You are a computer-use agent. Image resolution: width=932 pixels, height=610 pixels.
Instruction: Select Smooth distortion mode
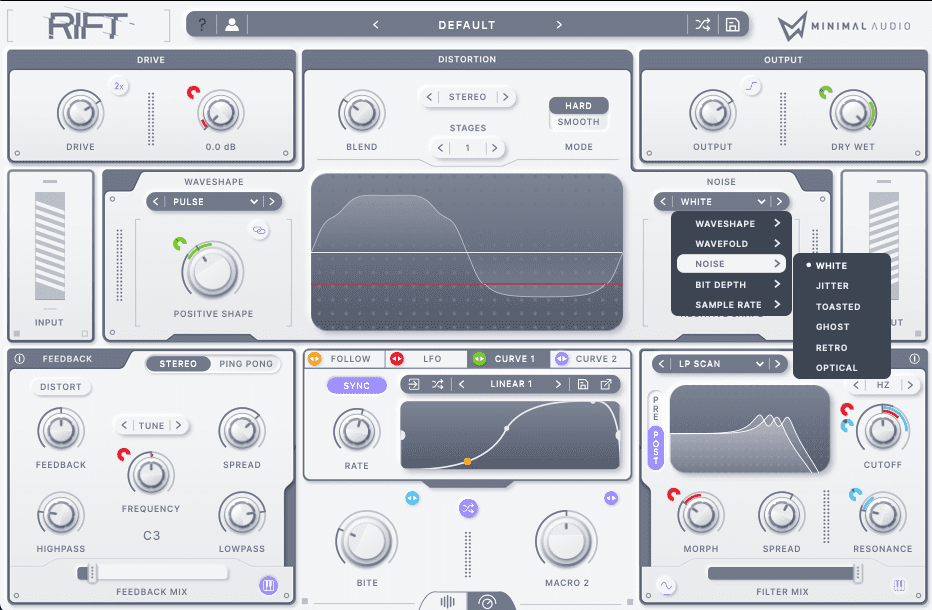[578, 122]
